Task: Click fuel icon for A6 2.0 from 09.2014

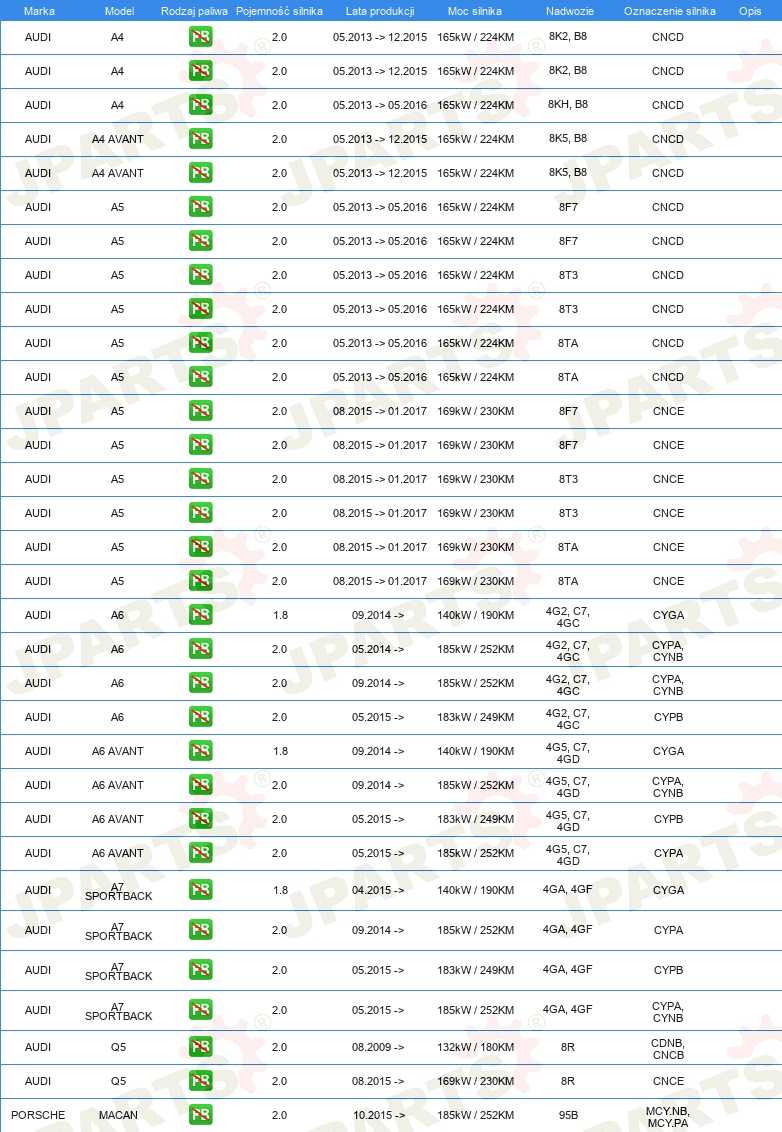Action: 201,683
